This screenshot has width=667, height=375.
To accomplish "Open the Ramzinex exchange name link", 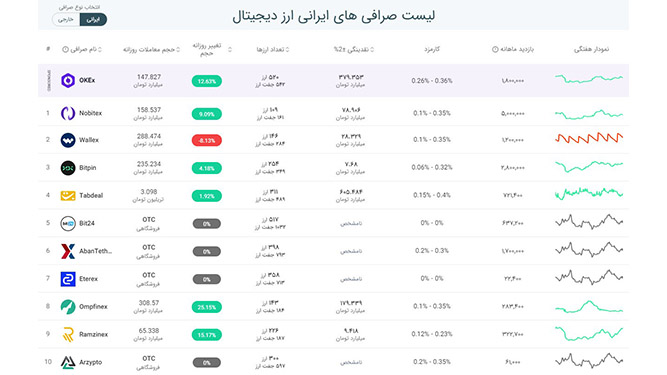I will (x=94, y=335).
